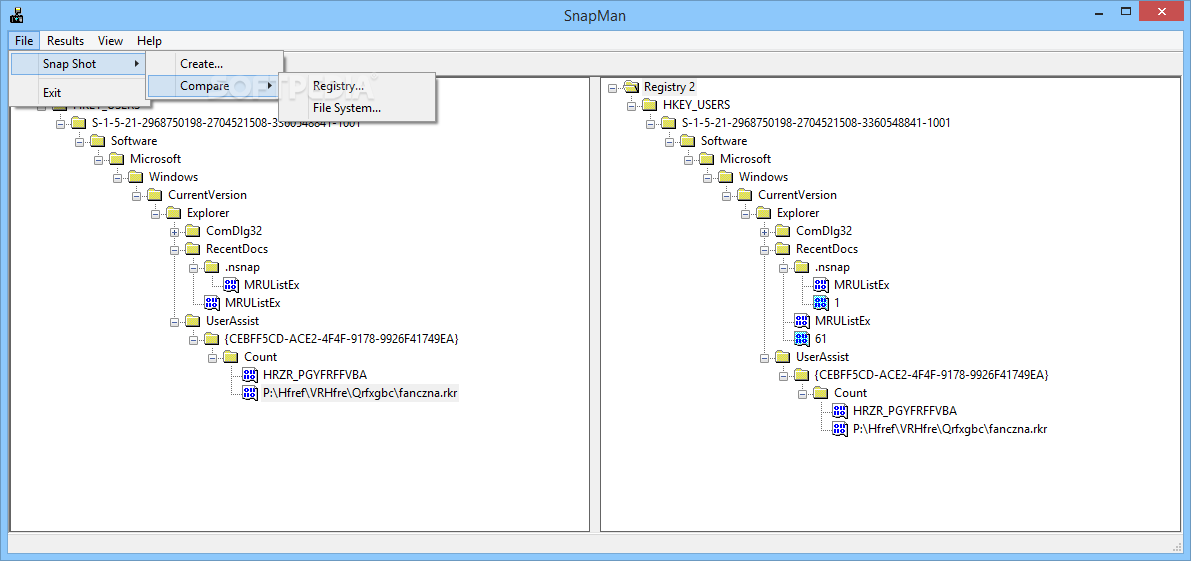Click HRZR_PGYFRFFVBA value icon in Registry 2 pane
The image size is (1191, 561).
[840, 411]
